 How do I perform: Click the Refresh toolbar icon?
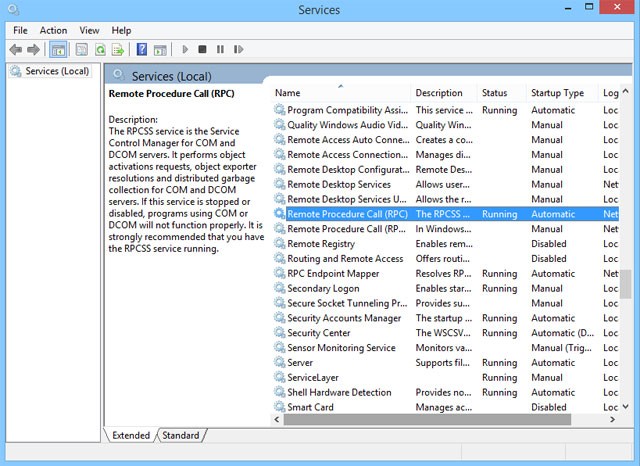100,50
